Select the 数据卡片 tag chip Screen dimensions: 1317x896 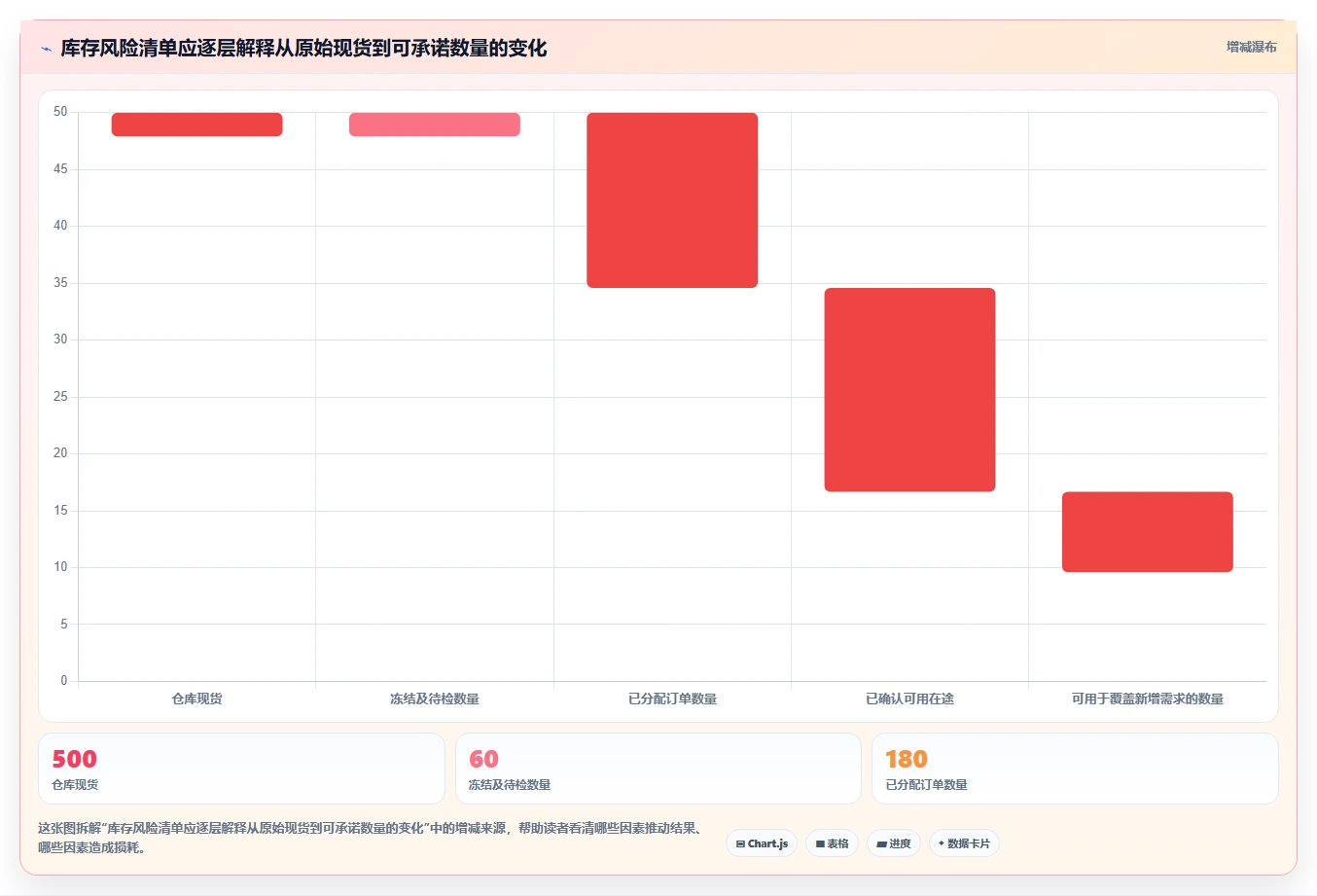[x=964, y=843]
